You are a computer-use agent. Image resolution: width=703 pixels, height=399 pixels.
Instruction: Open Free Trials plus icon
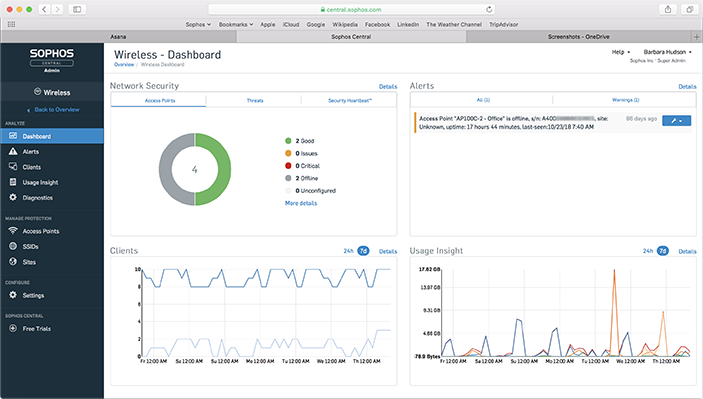[13, 328]
